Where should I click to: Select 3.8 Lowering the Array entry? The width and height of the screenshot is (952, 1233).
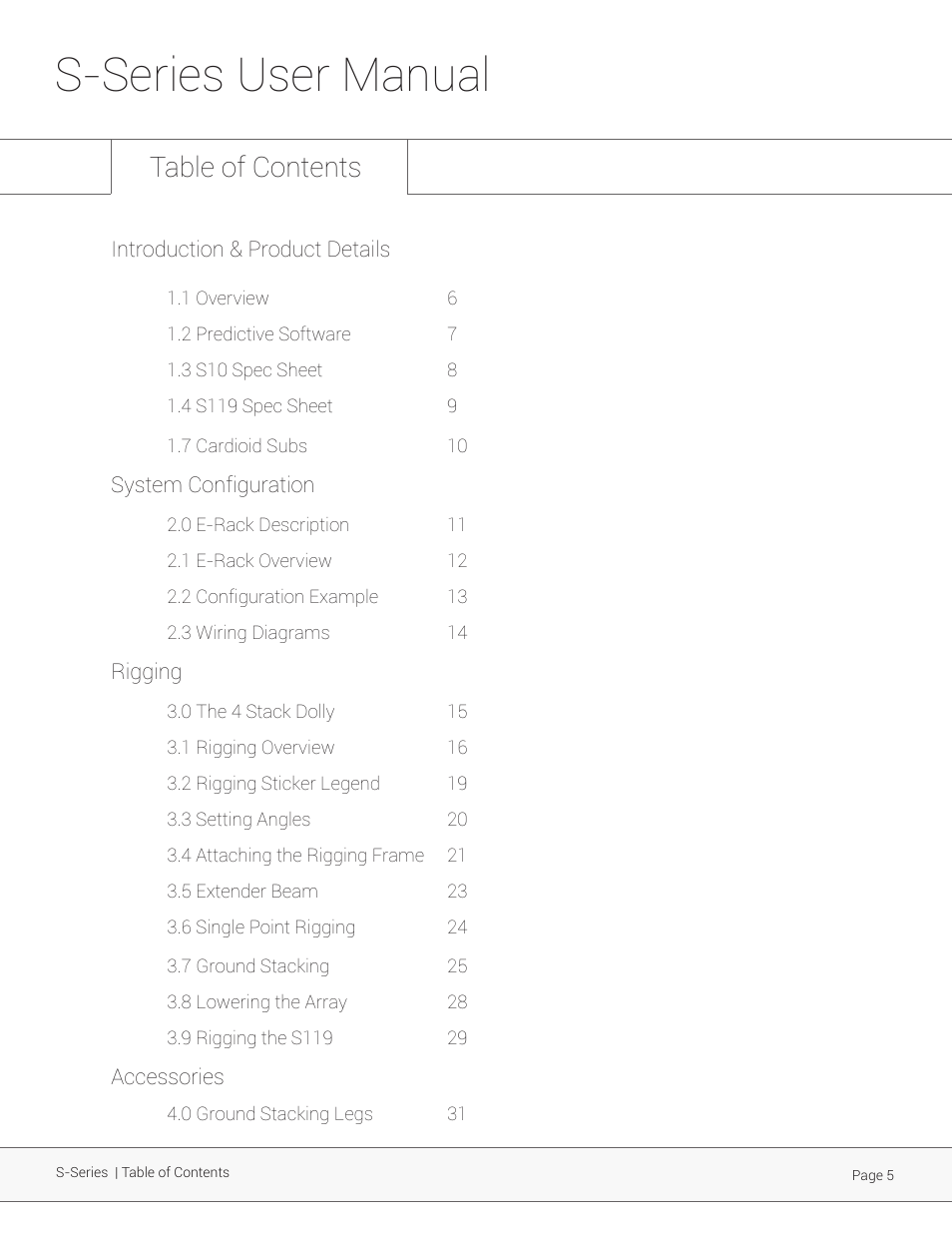256,1002
